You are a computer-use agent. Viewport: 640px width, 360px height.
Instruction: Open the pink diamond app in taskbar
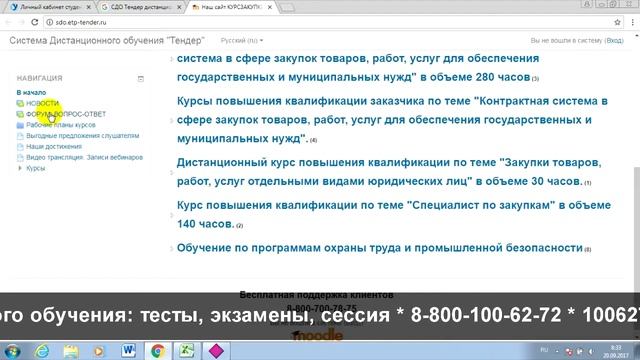(x=216, y=351)
